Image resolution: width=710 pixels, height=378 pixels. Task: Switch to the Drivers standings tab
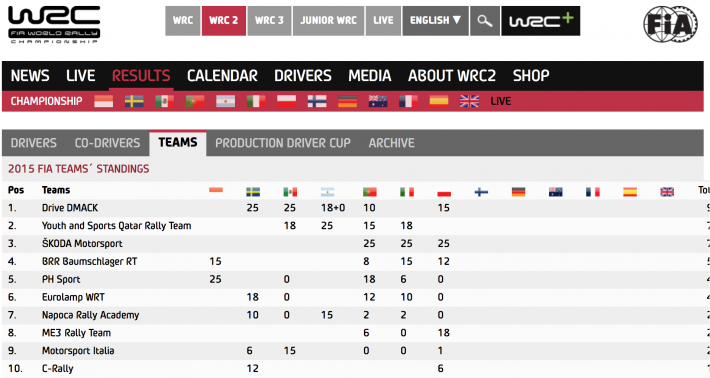34,143
